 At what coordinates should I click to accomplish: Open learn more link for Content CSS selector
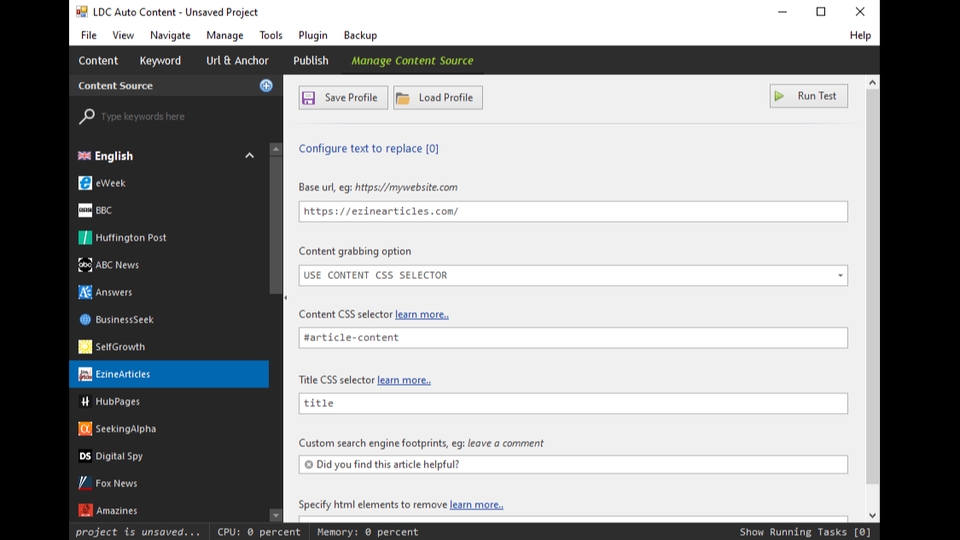click(422, 314)
